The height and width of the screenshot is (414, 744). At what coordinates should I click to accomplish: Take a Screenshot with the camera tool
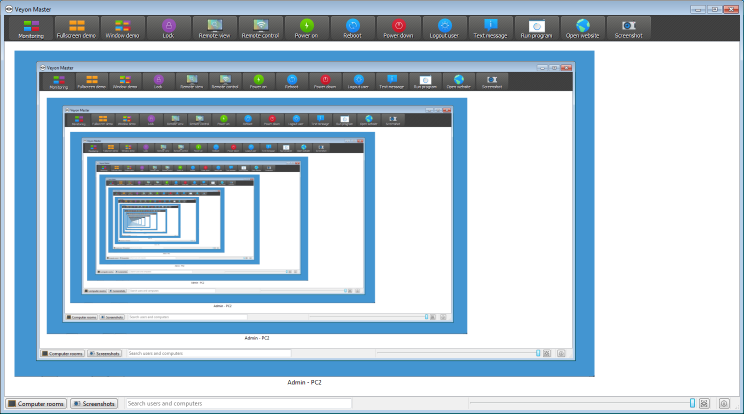tap(629, 28)
